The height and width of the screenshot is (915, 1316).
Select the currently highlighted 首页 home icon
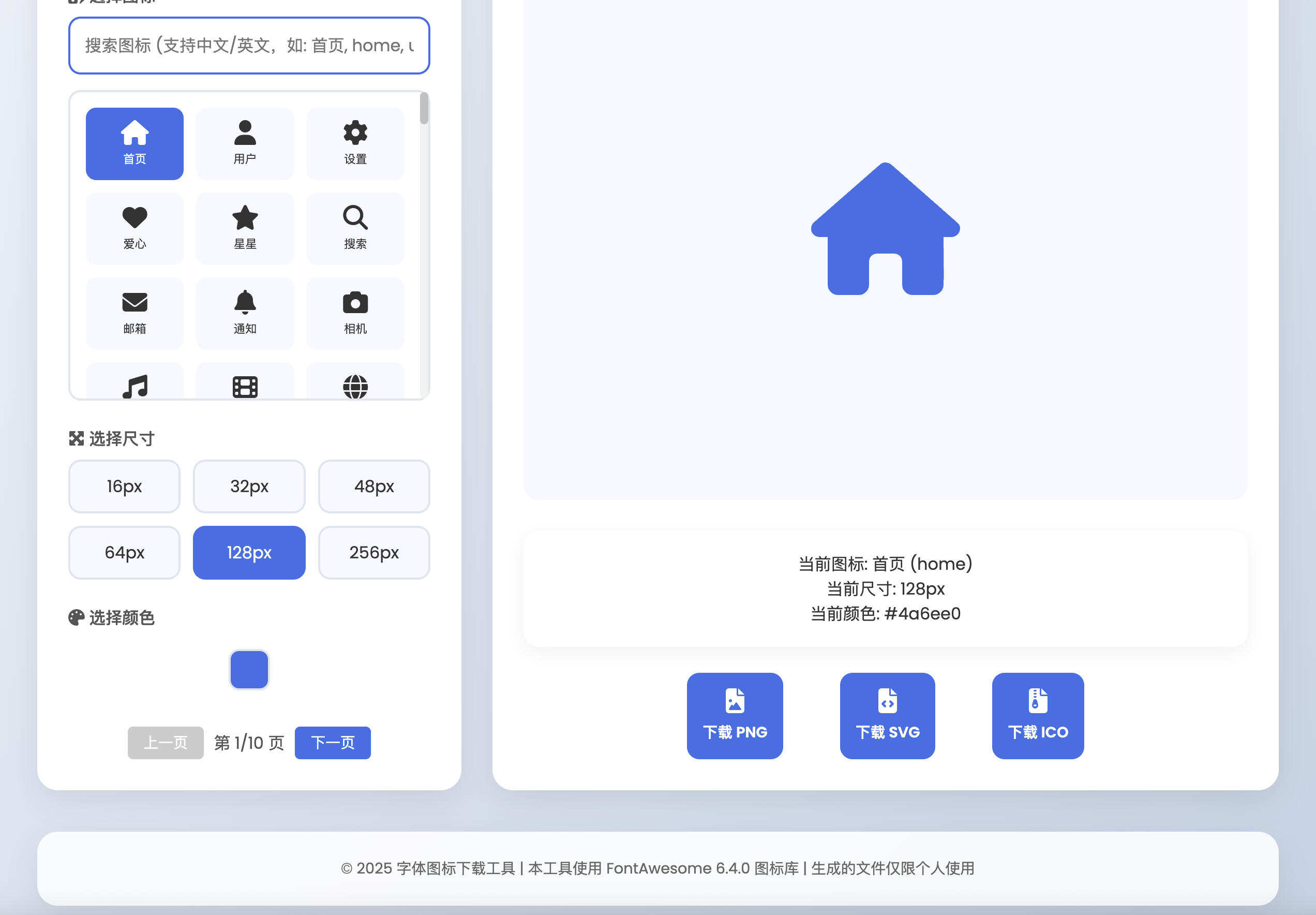point(134,143)
